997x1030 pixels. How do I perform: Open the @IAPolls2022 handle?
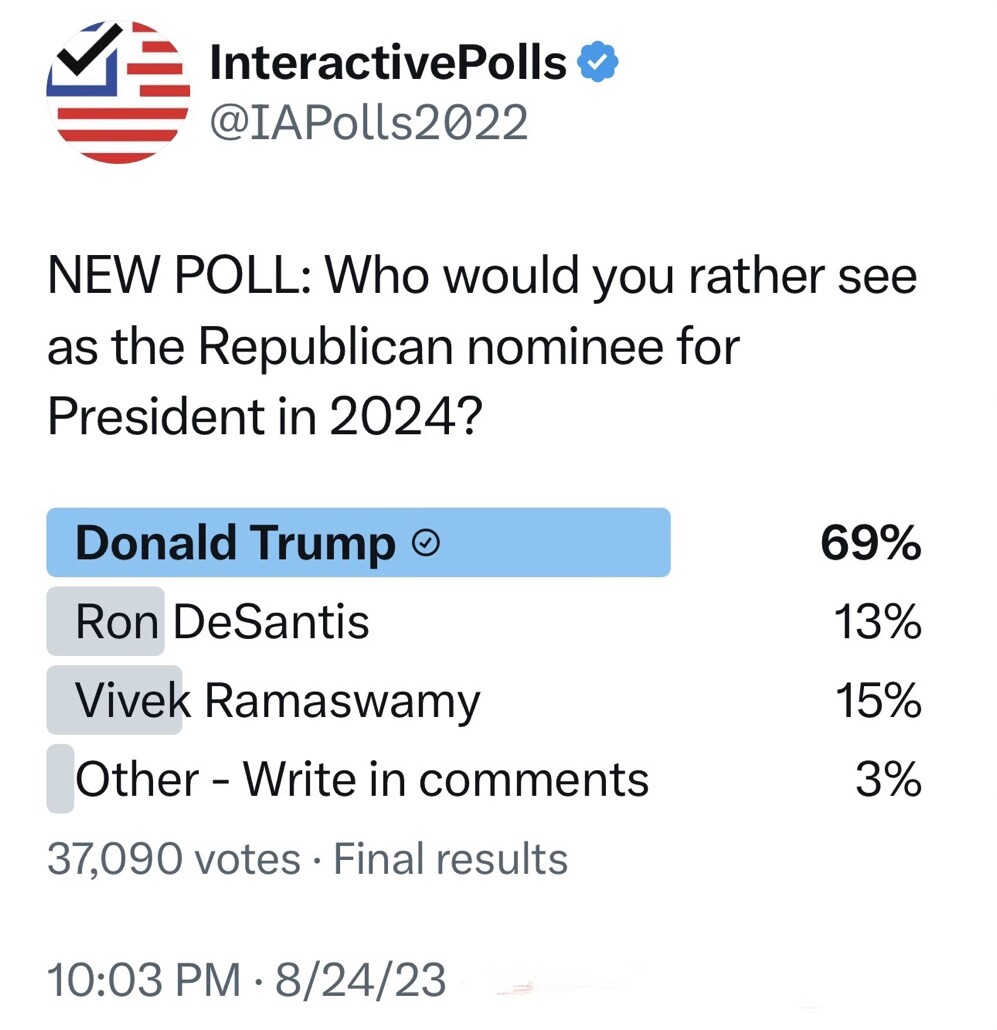pyautogui.click(x=368, y=122)
